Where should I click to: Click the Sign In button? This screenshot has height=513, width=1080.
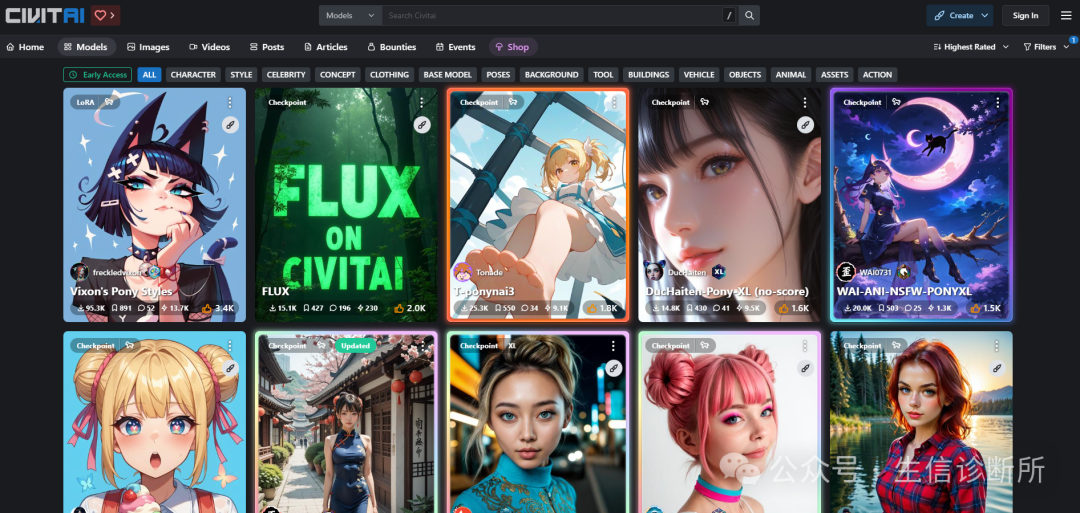pyautogui.click(x=1025, y=15)
